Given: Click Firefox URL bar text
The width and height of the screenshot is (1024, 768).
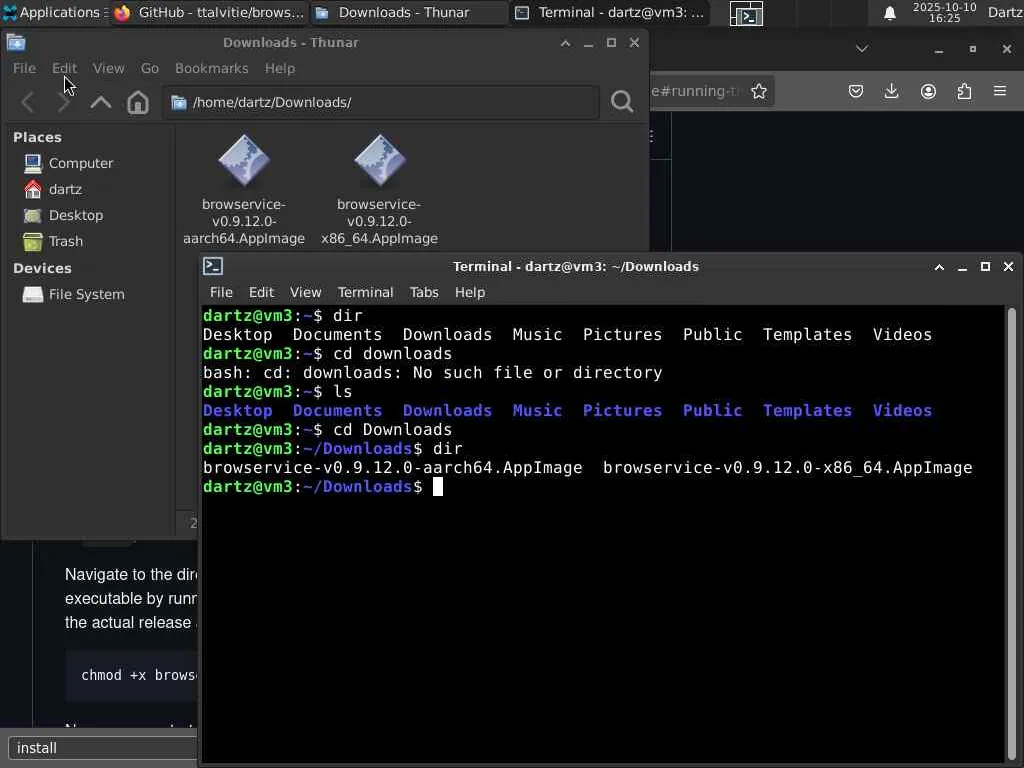Looking at the screenshot, I should click(696, 91).
